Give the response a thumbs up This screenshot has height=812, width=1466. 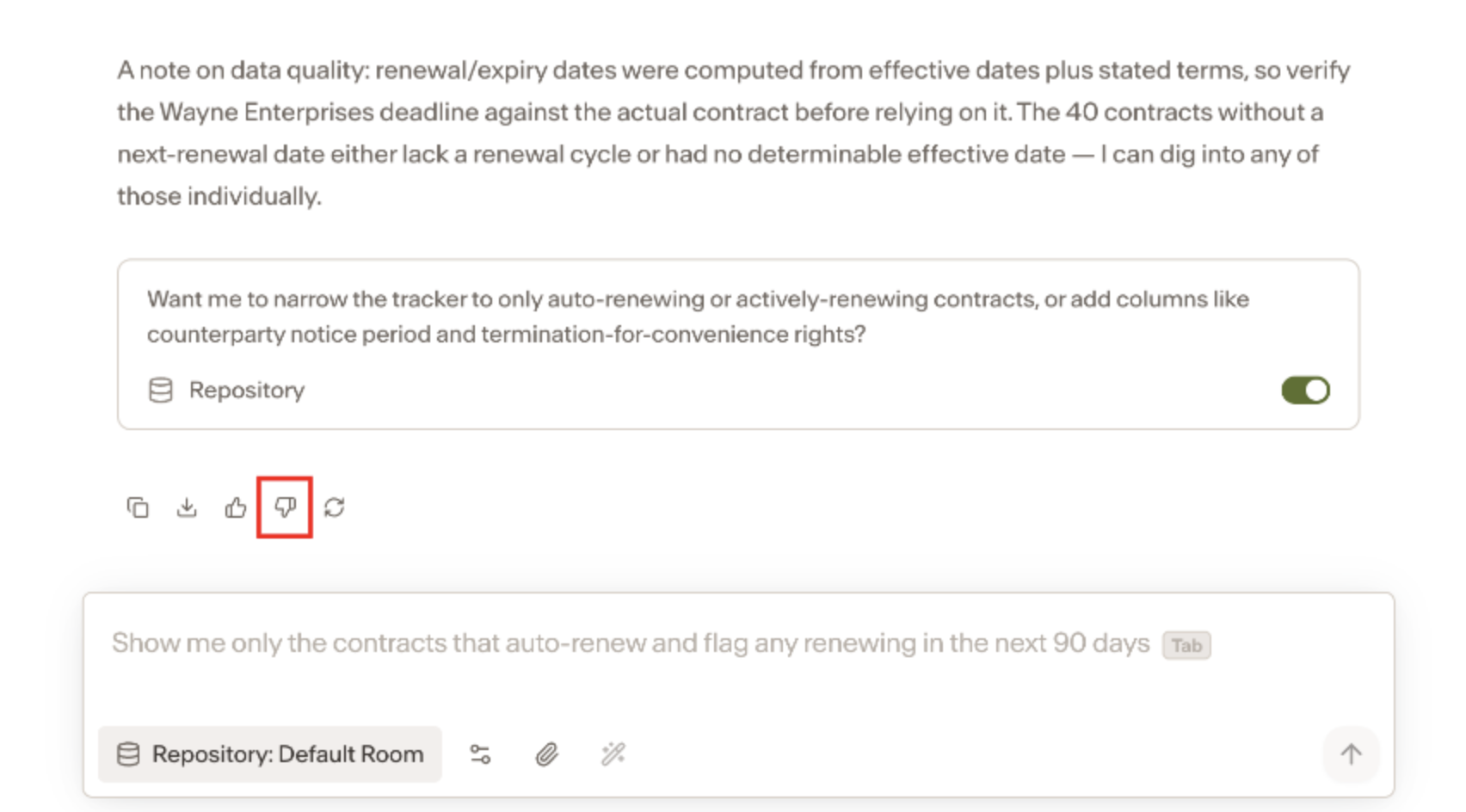click(236, 507)
